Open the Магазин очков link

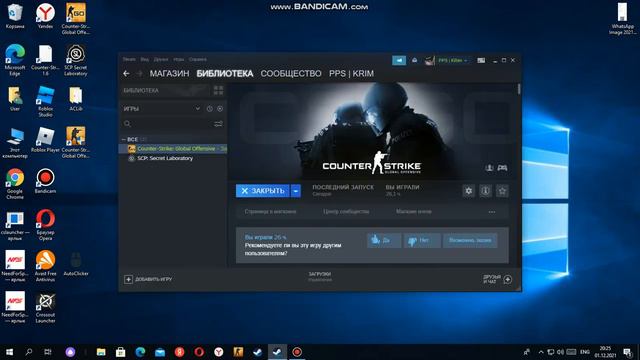click(413, 211)
